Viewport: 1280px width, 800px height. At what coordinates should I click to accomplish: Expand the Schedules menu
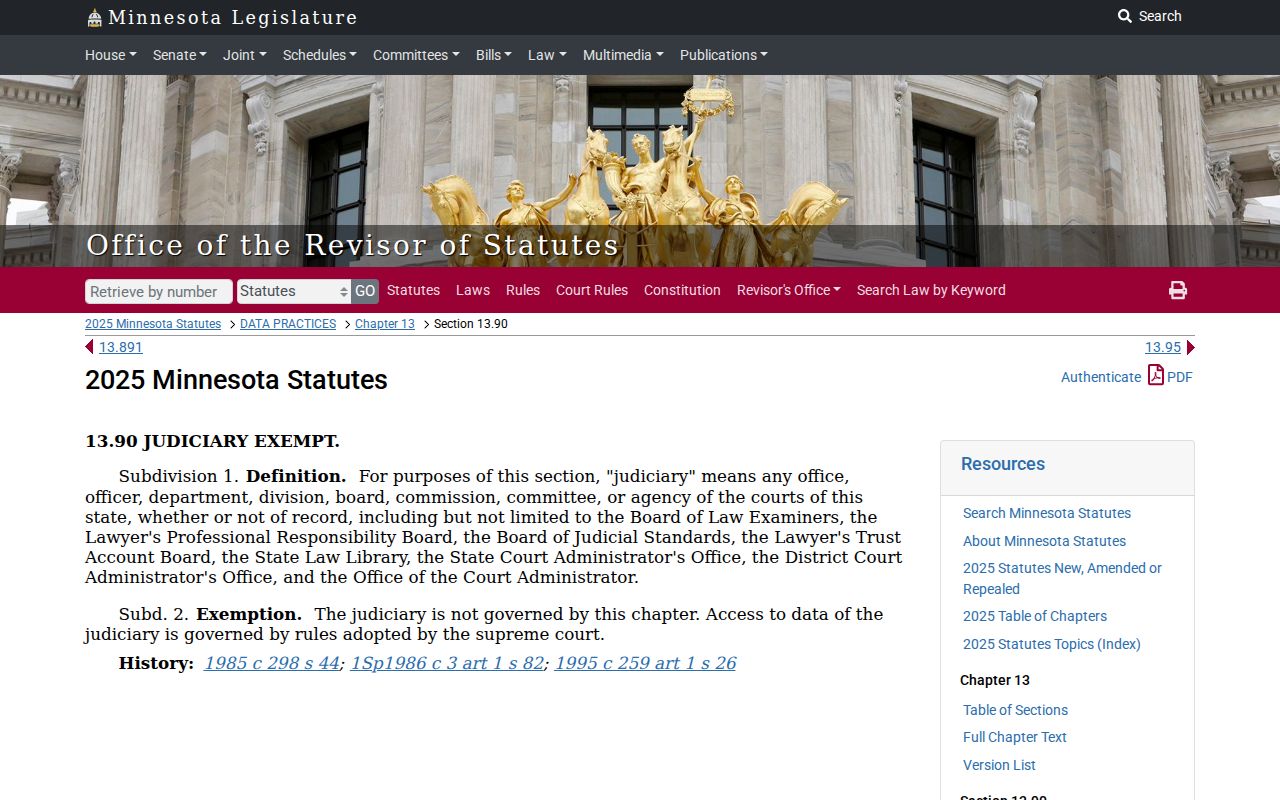[x=320, y=55]
